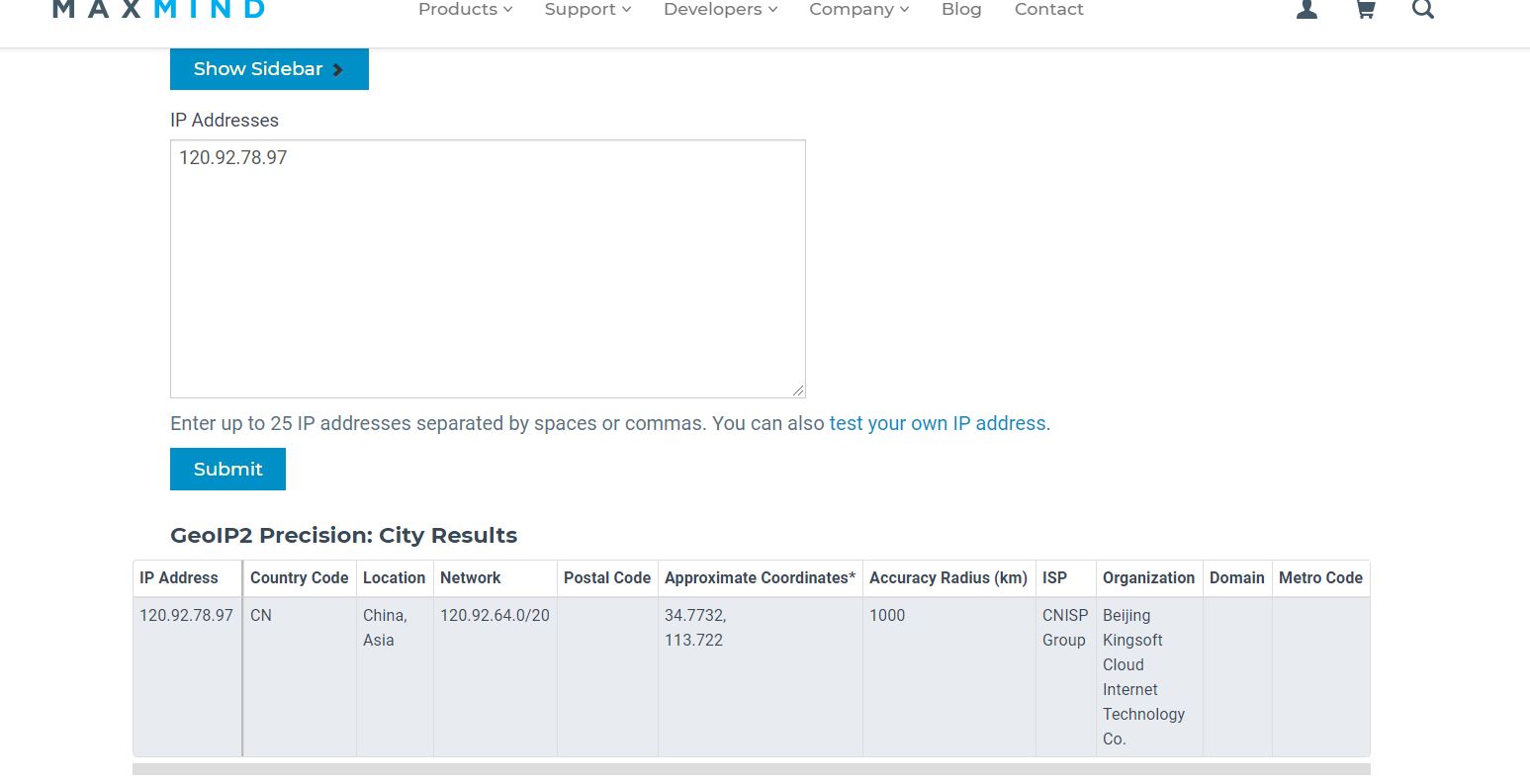Click the IP Addresses field label
This screenshot has width=1530, height=784.
click(225, 120)
